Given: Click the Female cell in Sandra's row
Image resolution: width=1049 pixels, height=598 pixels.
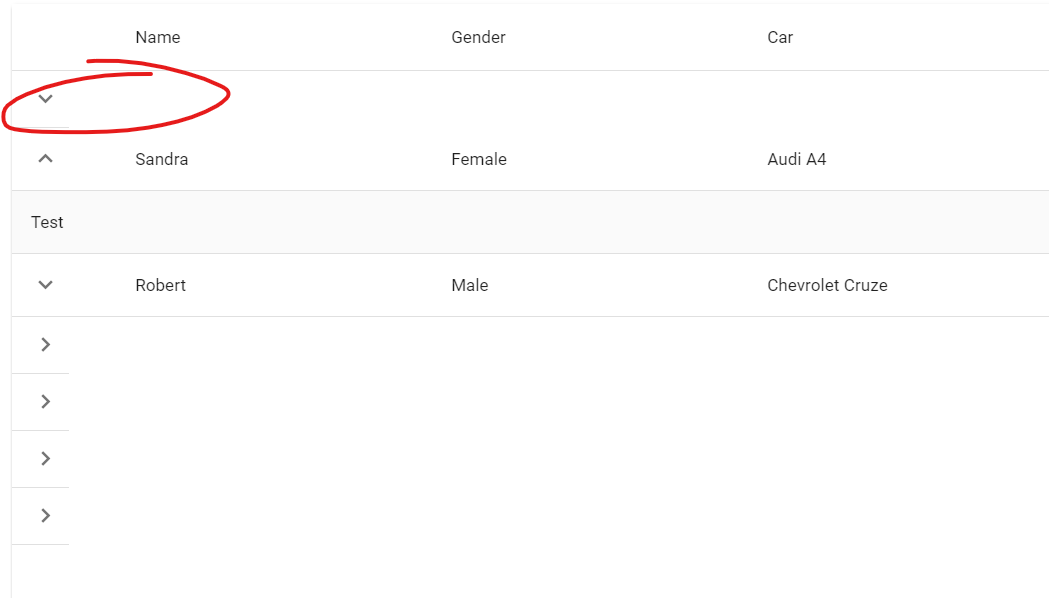Looking at the screenshot, I should point(478,158).
